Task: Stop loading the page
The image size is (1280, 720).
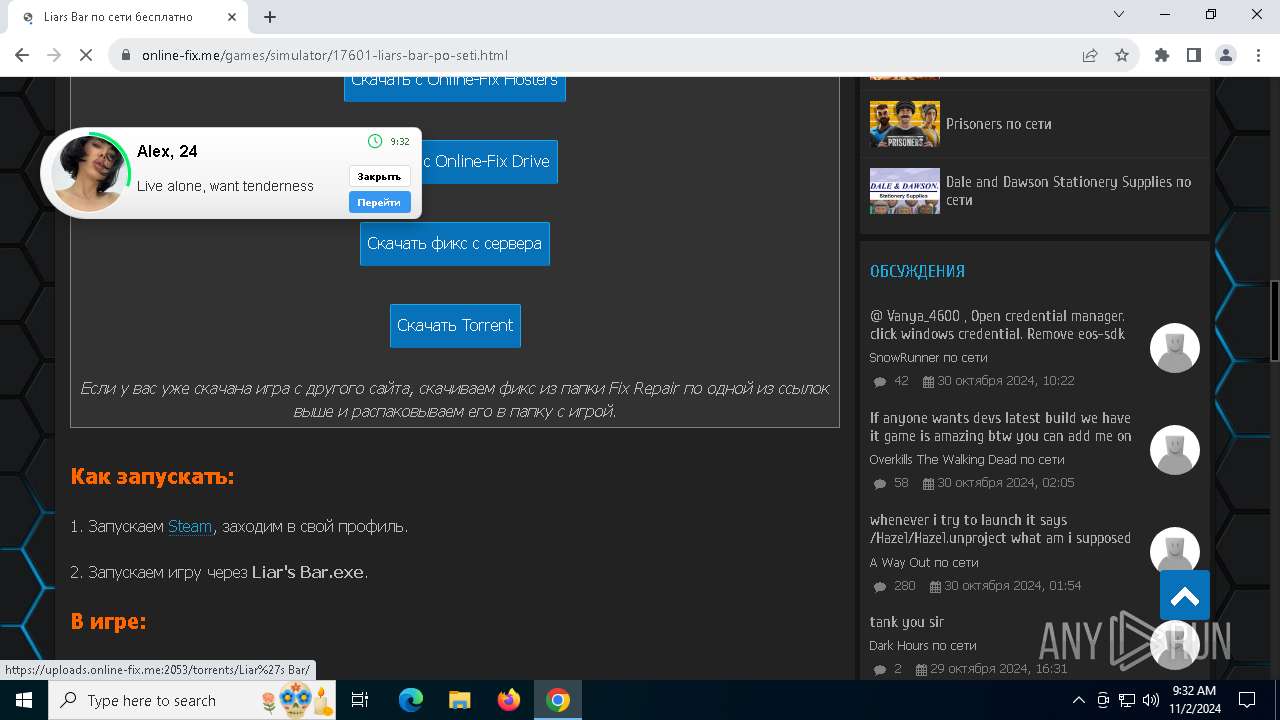Action: tap(86, 55)
